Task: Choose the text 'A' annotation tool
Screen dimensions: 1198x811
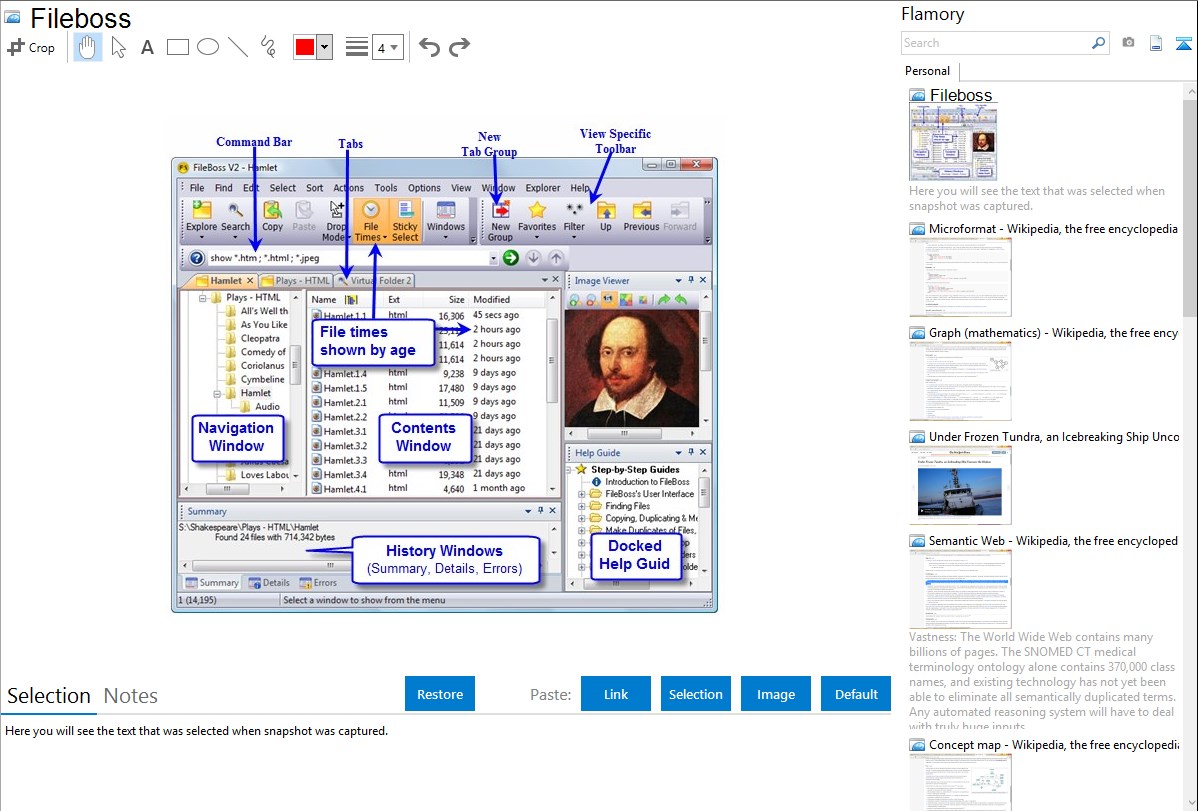Action: coord(147,47)
